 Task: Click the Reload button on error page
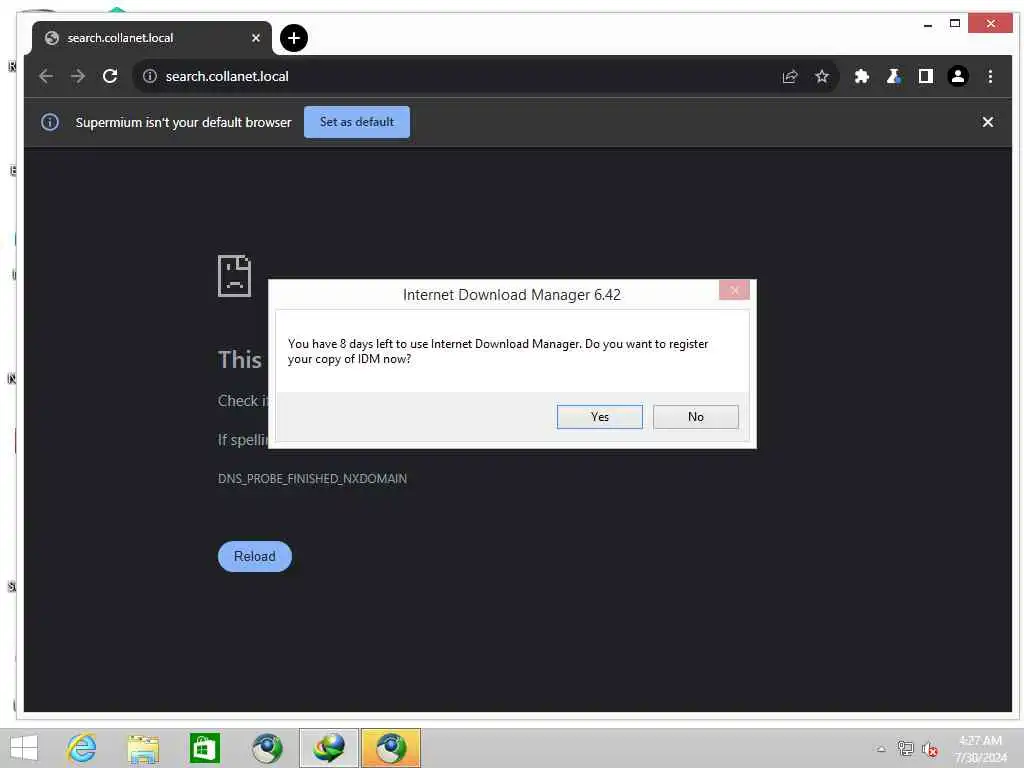(x=255, y=556)
